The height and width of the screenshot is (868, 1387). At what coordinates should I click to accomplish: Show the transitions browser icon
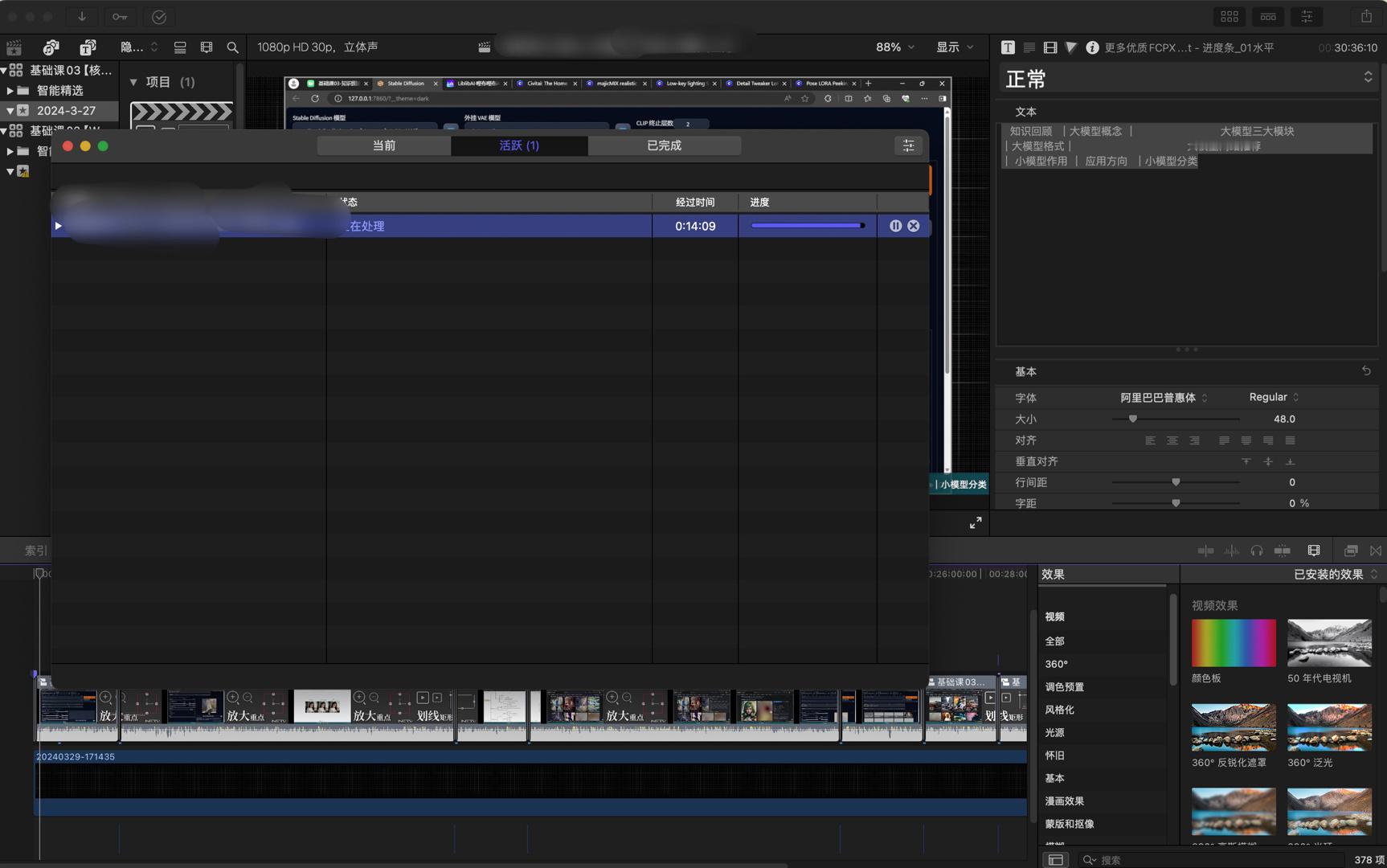pyautogui.click(x=1376, y=551)
